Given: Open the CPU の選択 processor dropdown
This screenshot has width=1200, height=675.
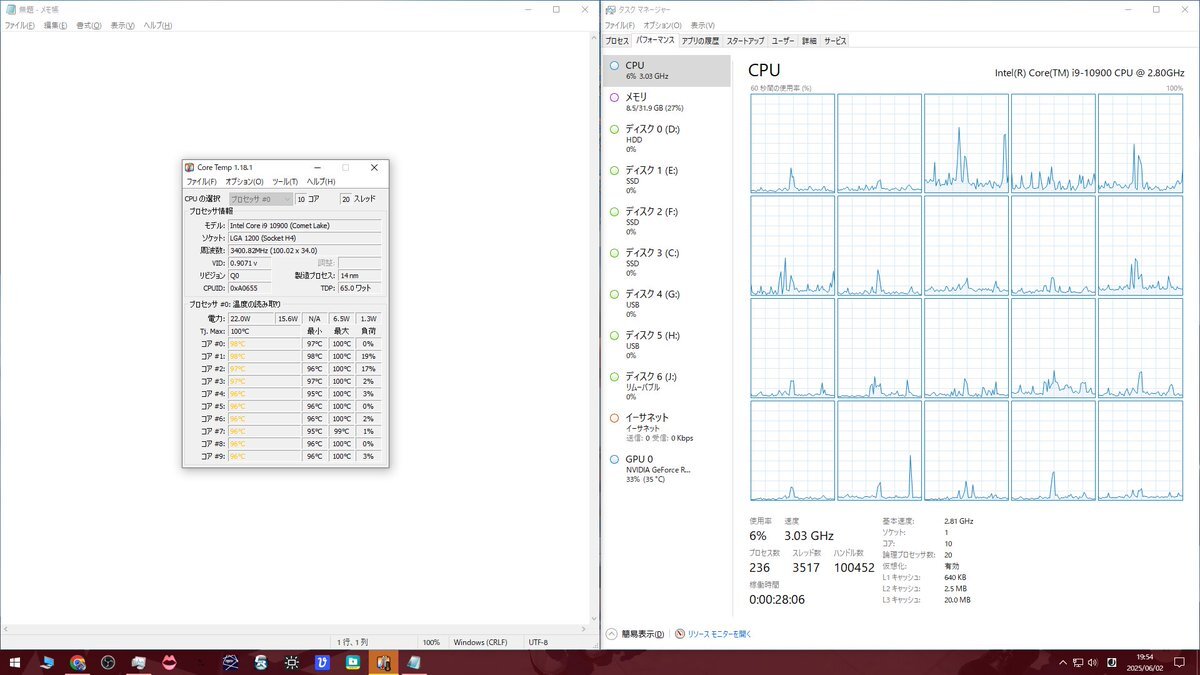Looking at the screenshot, I should coord(261,199).
